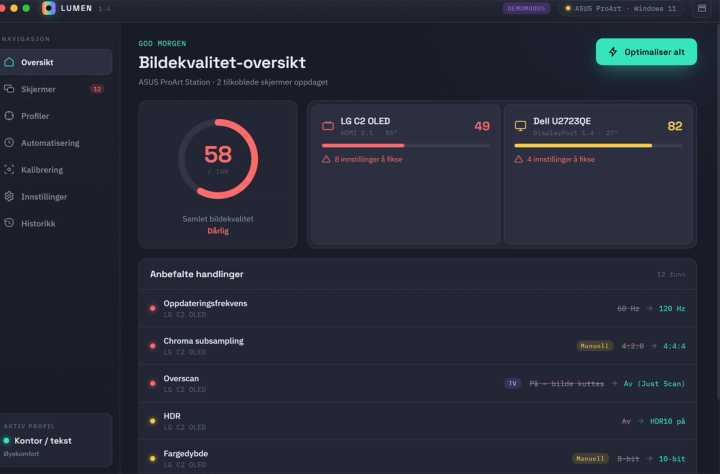Screen dimensions: 720x474
Task: Go to the Automatisering section
Action: [x=55, y=142]
